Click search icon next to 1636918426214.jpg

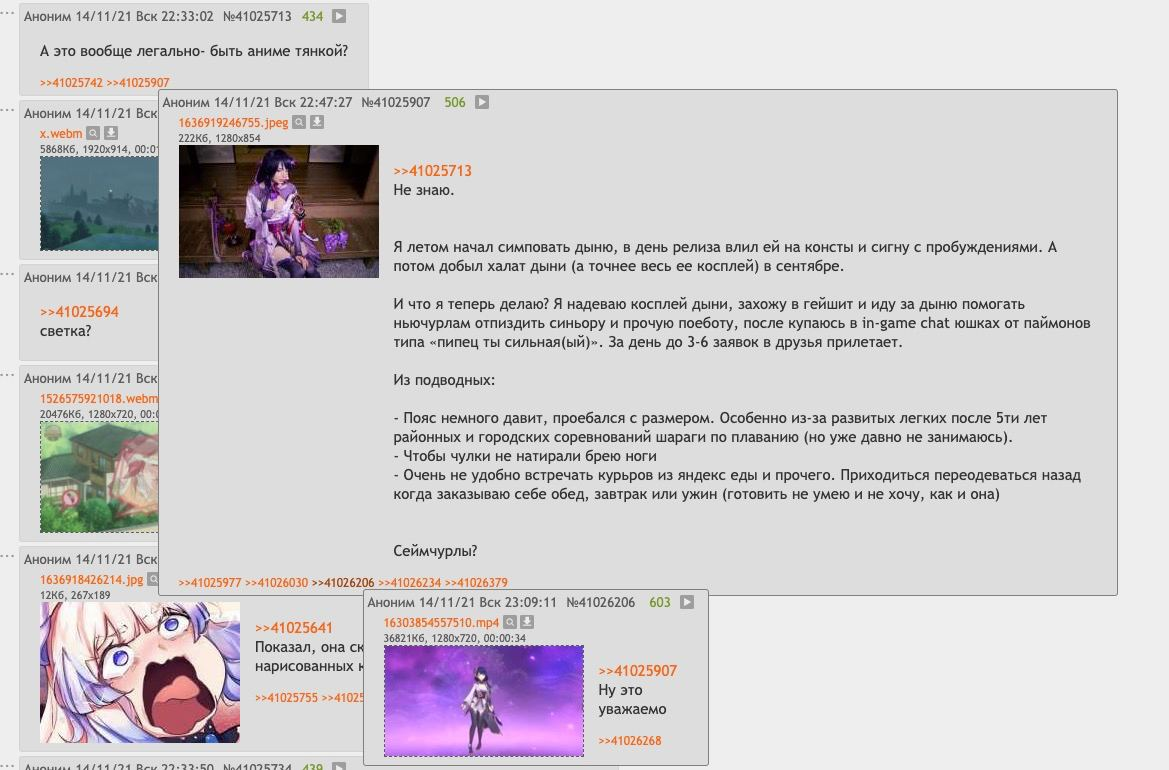pyautogui.click(x=153, y=579)
